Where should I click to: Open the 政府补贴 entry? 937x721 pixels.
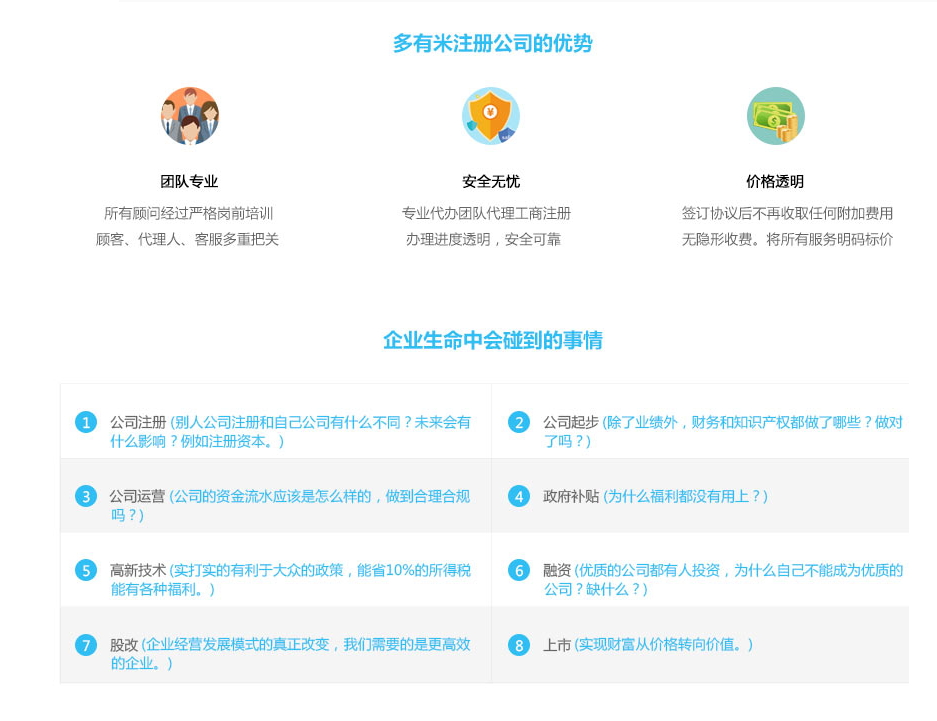(x=571, y=496)
